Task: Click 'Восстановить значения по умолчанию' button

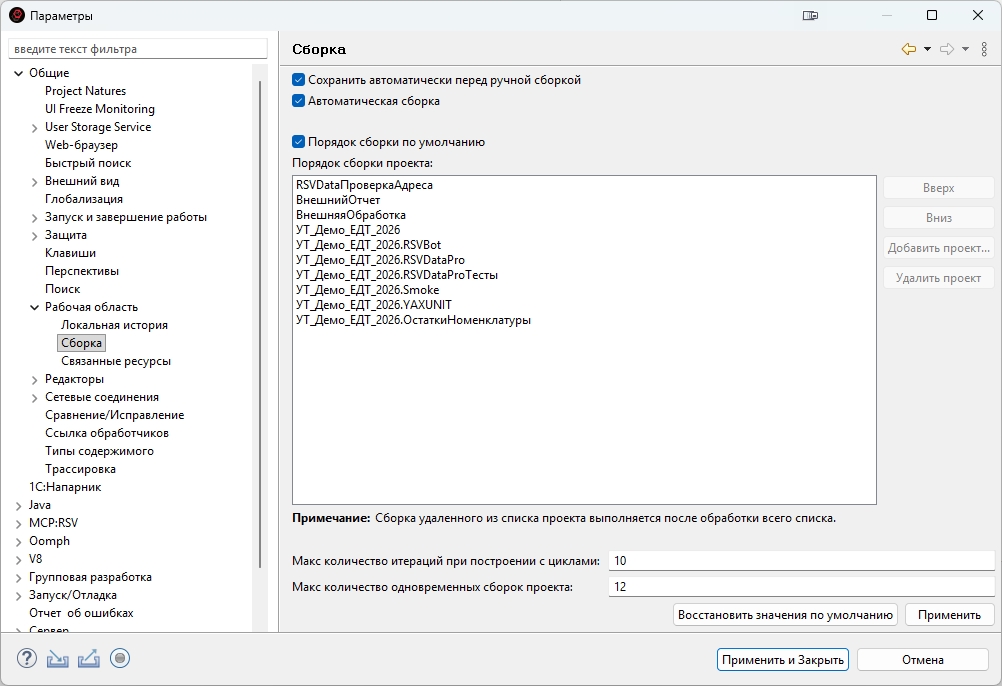Action: pyautogui.click(x=785, y=614)
